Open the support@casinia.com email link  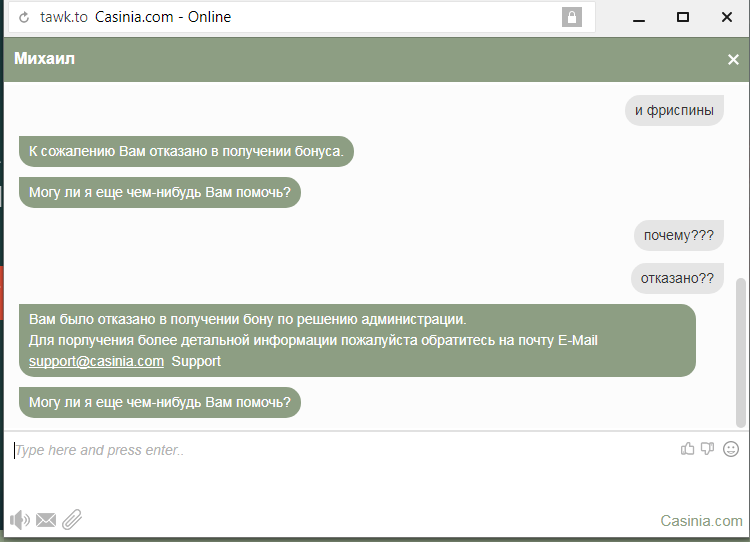[x=96, y=361]
